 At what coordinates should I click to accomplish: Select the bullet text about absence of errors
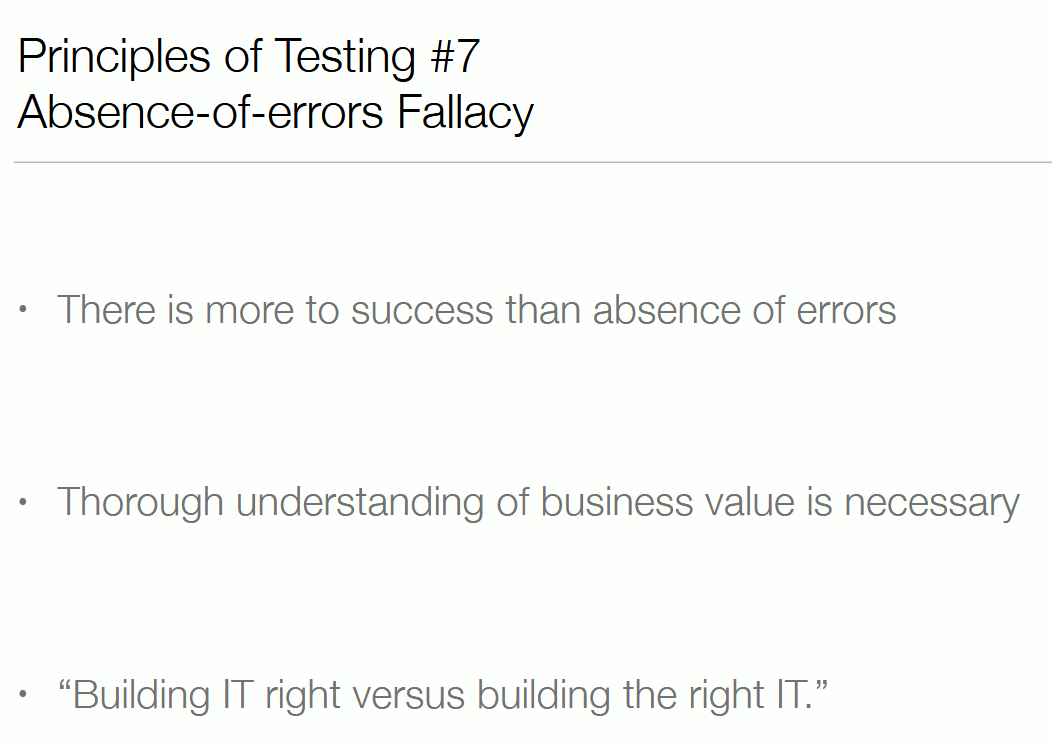[x=476, y=310]
